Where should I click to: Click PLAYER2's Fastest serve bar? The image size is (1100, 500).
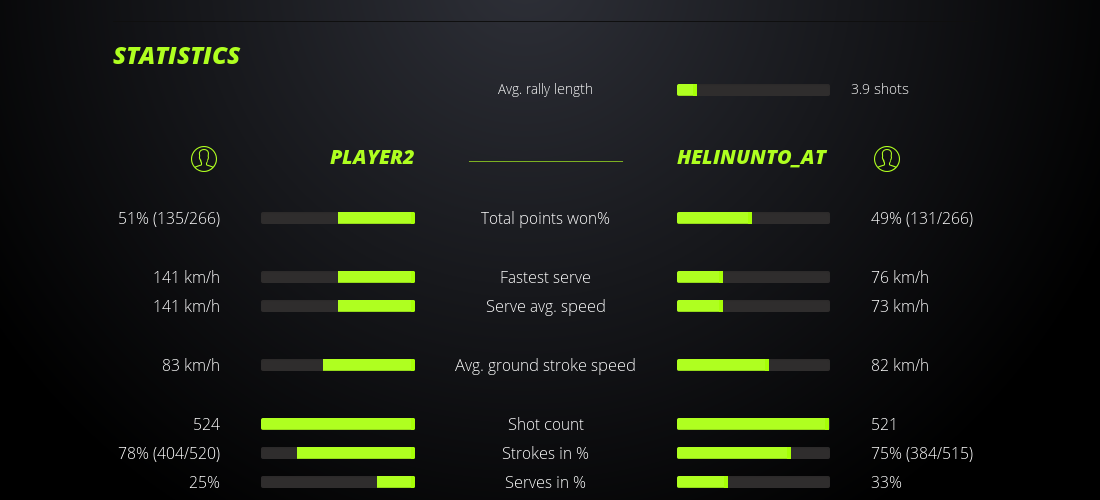tap(338, 277)
